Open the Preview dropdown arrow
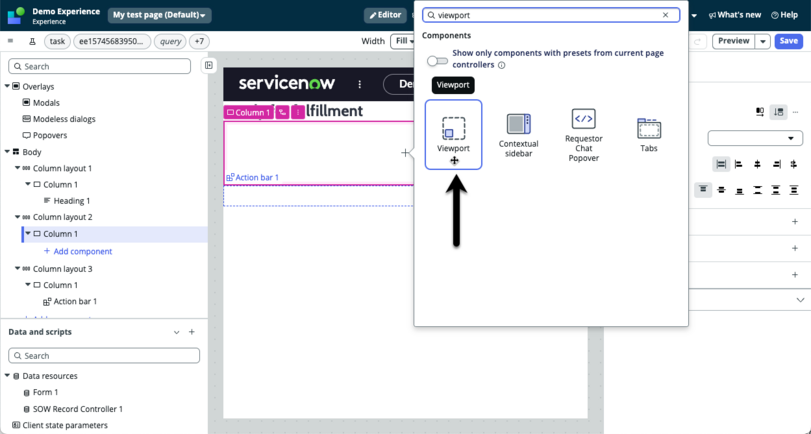Viewport: 811px width, 434px height. click(x=763, y=41)
